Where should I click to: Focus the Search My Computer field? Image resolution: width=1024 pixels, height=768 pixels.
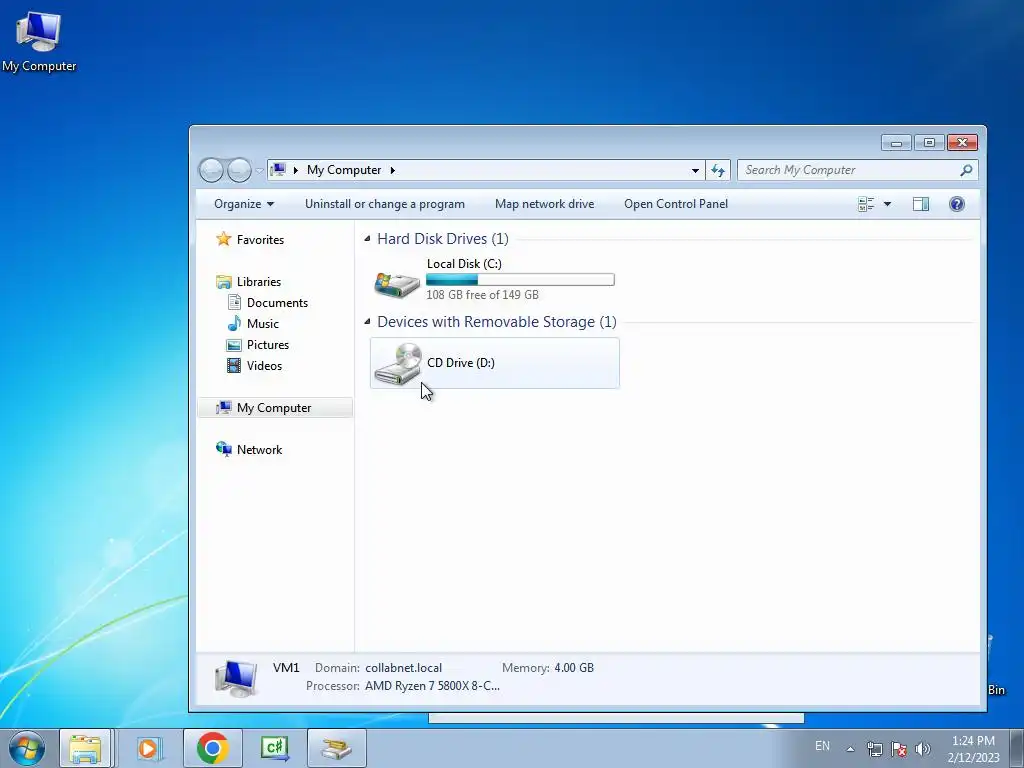pyautogui.click(x=857, y=170)
